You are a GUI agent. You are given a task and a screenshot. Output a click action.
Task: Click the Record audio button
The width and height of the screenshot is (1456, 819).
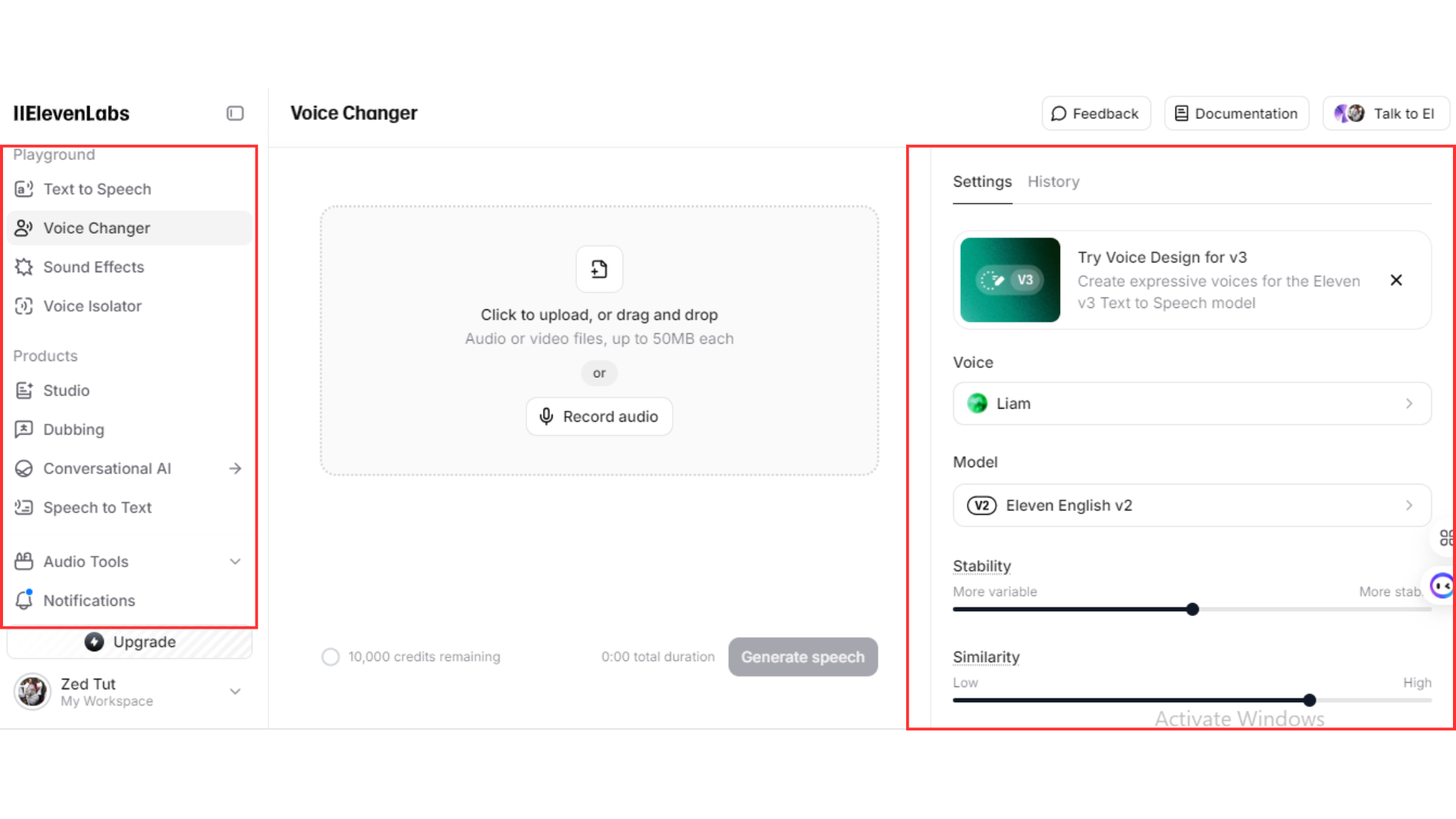coord(599,416)
